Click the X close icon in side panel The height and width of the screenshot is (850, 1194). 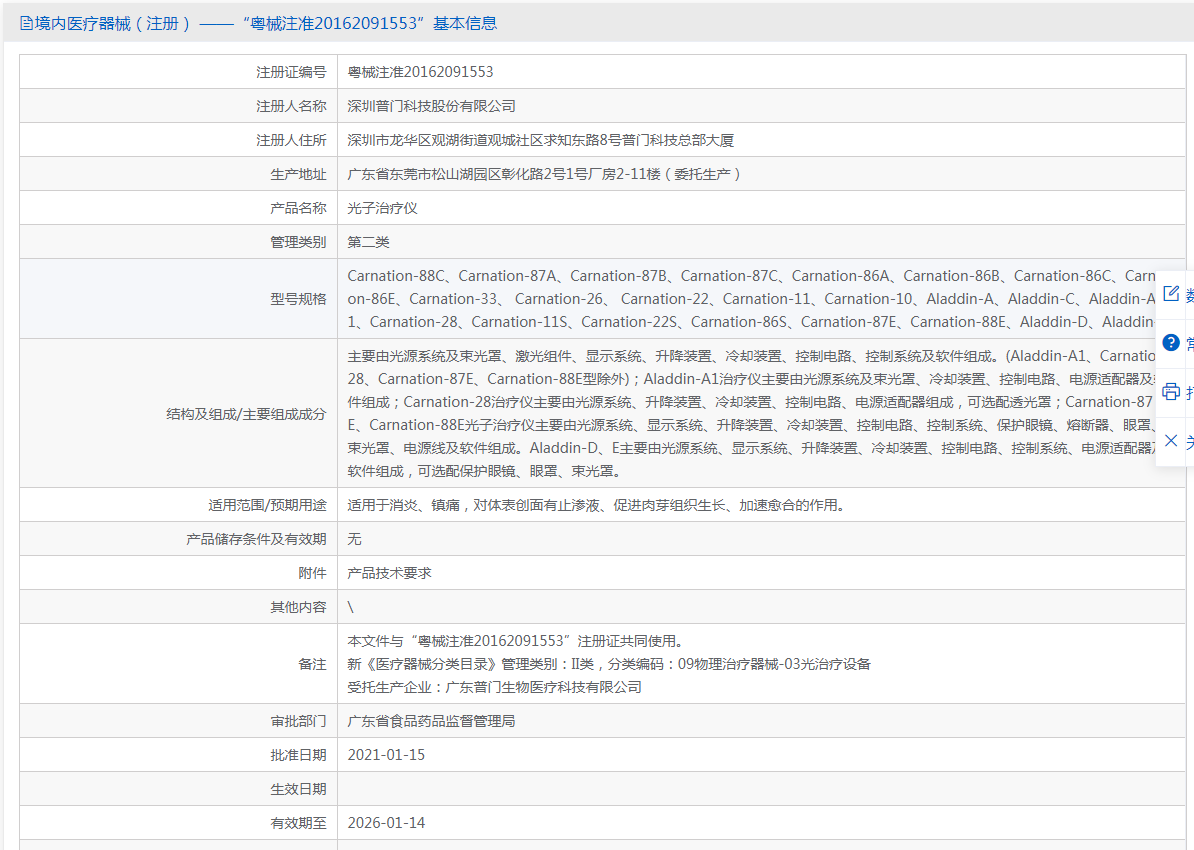click(1171, 441)
